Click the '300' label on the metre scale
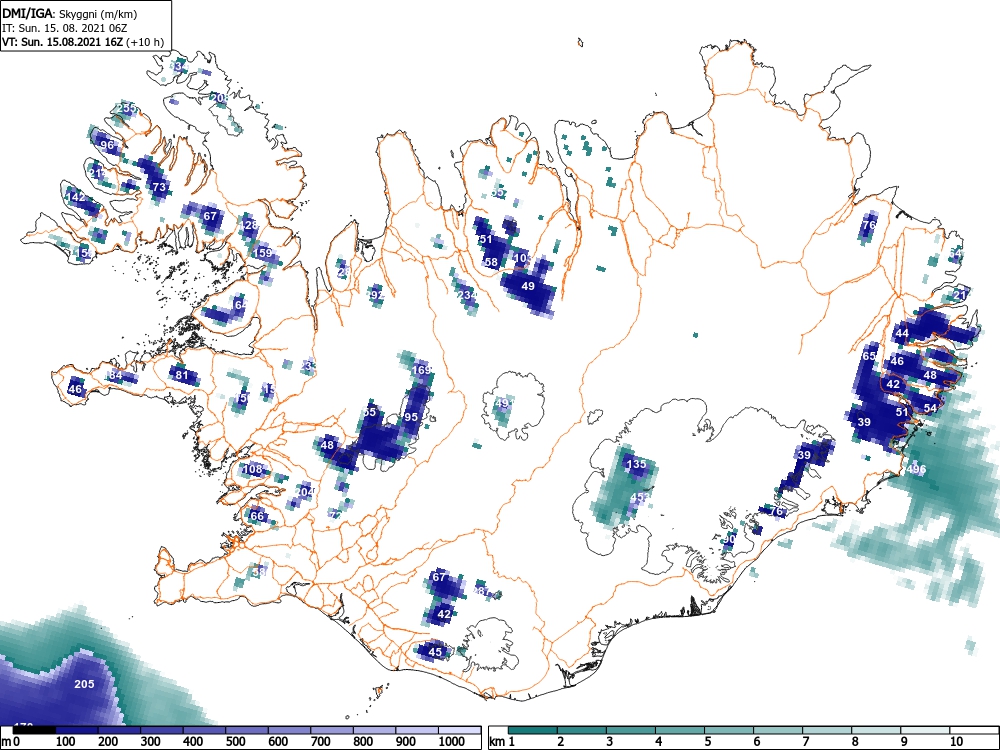 coord(151,742)
